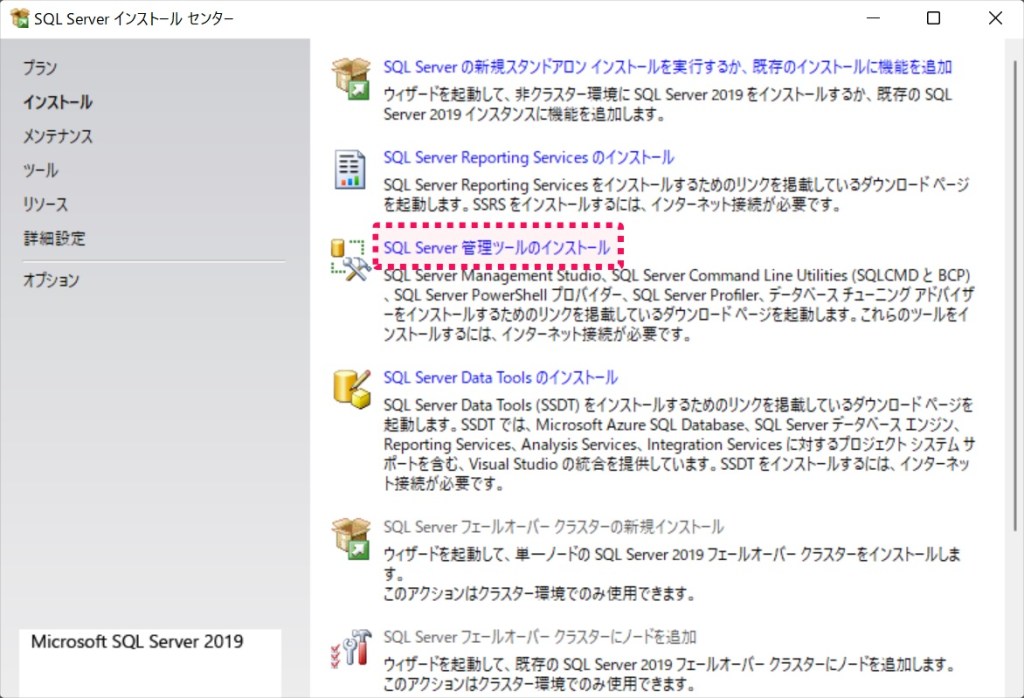The width and height of the screenshot is (1024, 698).
Task: Close the SQL Server インストール センター window
Action: tap(995, 18)
